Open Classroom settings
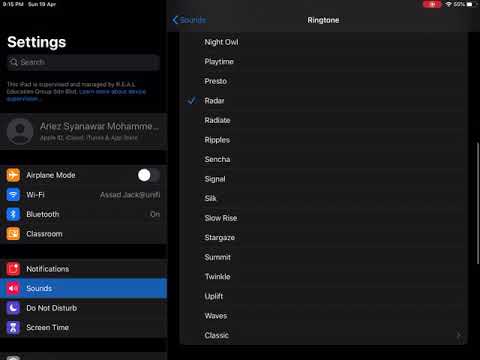 pos(83,234)
